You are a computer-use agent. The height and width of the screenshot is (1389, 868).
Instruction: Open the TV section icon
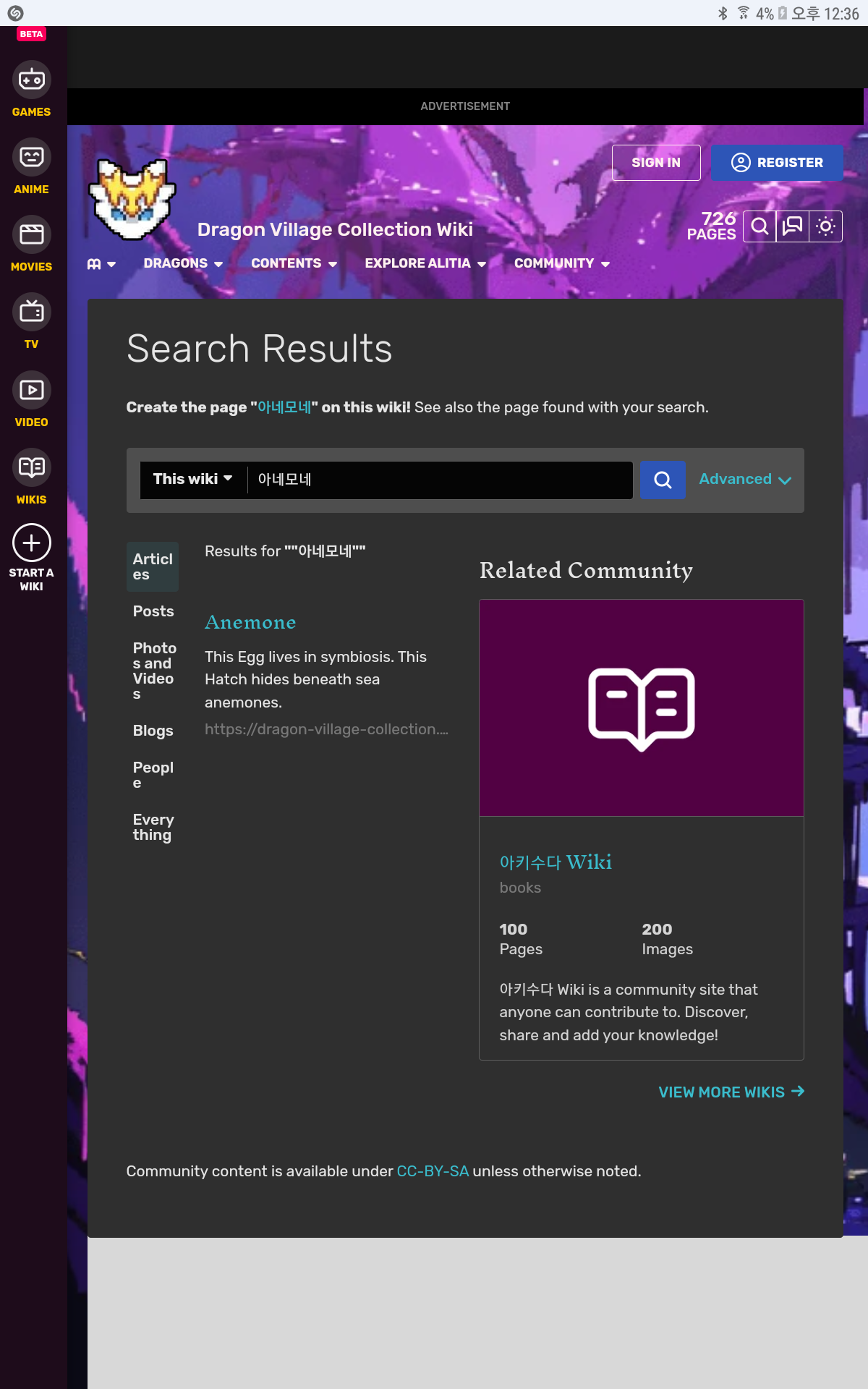31,313
